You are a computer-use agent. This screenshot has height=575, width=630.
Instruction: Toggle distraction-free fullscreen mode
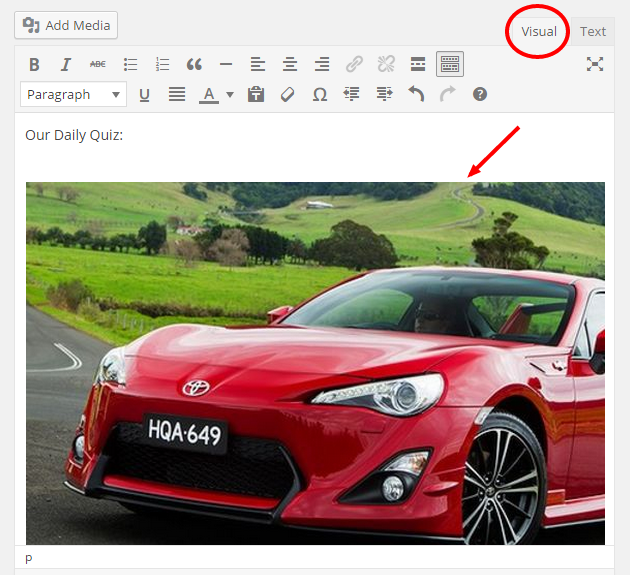(x=595, y=64)
